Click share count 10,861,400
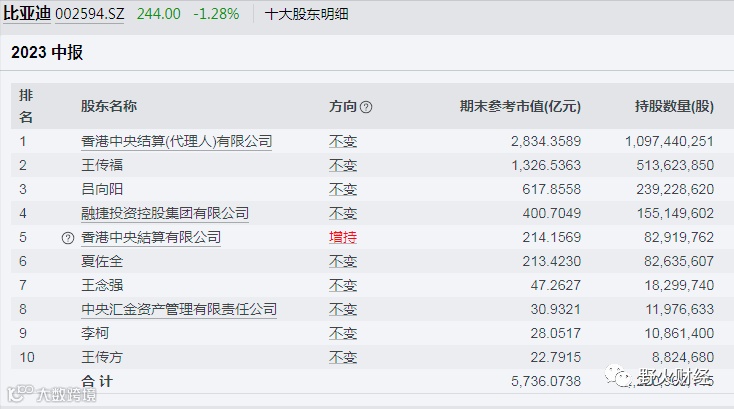The image size is (734, 409). point(680,333)
